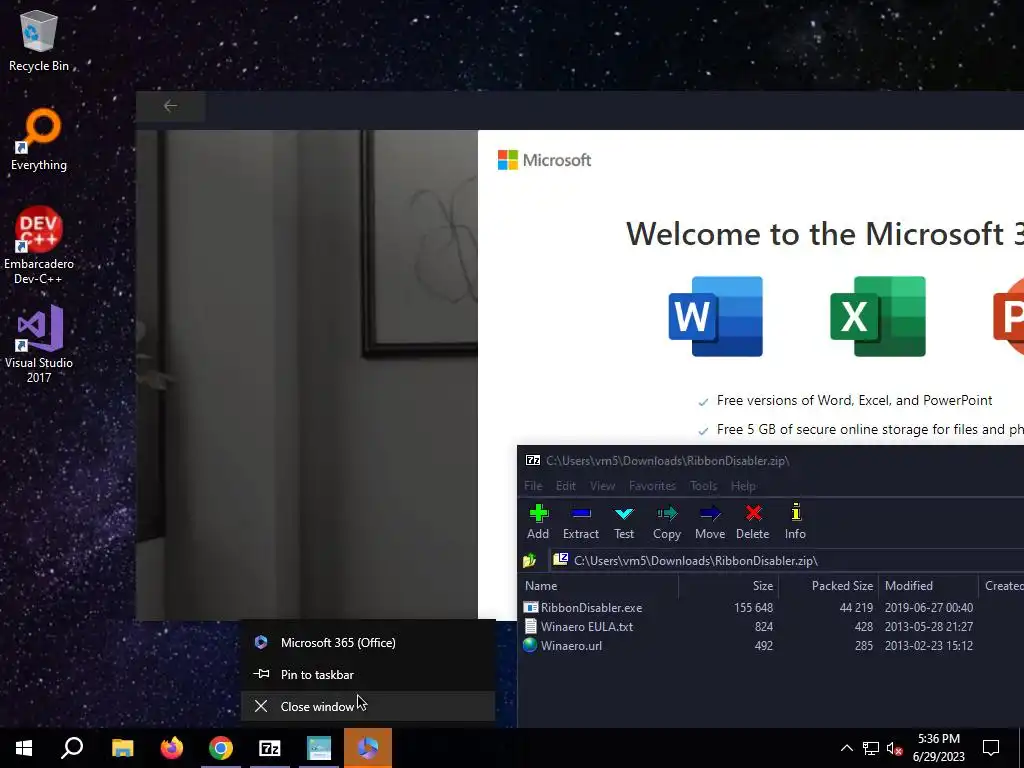Click the Copy icon in 7-Zip

coord(667,513)
